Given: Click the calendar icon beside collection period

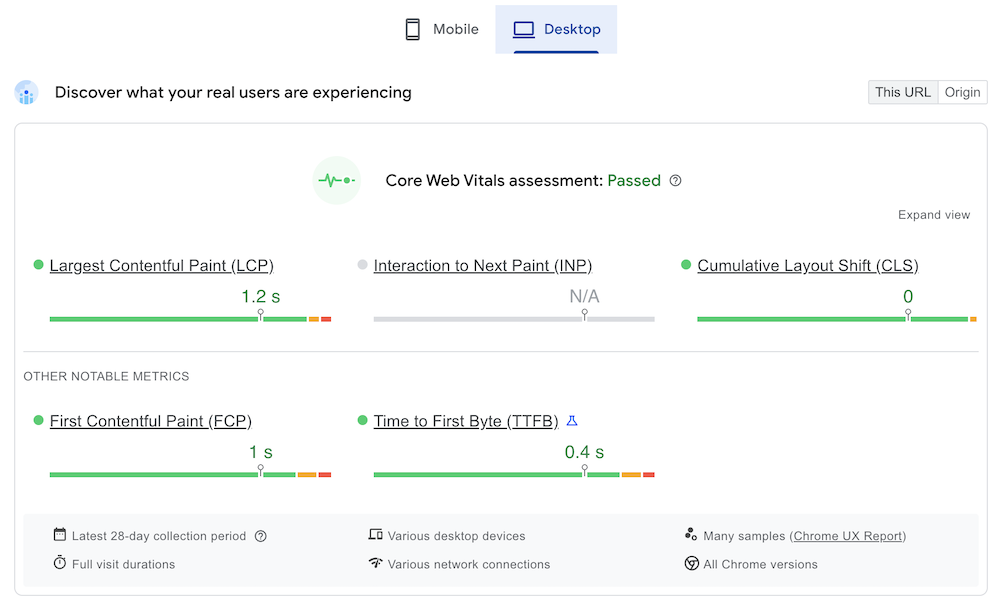Looking at the screenshot, I should click(62, 536).
